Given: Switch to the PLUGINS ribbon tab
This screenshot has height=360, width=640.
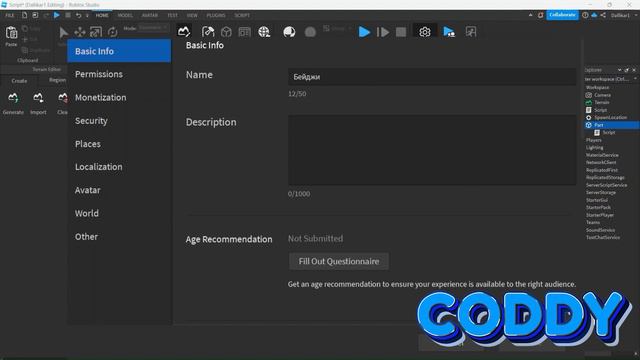Looking at the screenshot, I should [216, 15].
